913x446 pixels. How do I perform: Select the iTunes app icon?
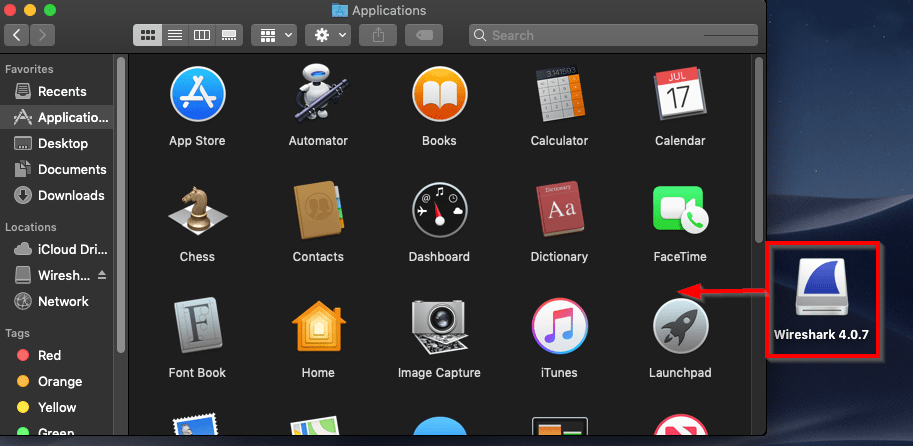[560, 326]
